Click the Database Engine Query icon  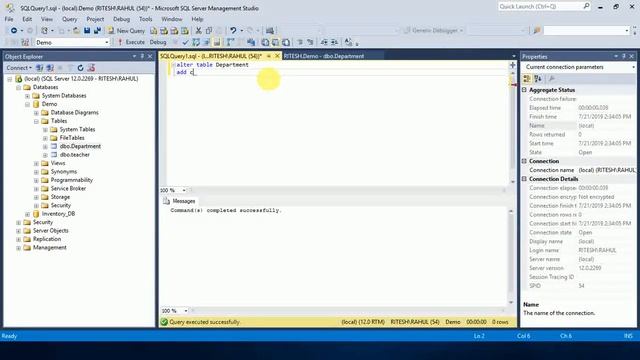coord(153,31)
